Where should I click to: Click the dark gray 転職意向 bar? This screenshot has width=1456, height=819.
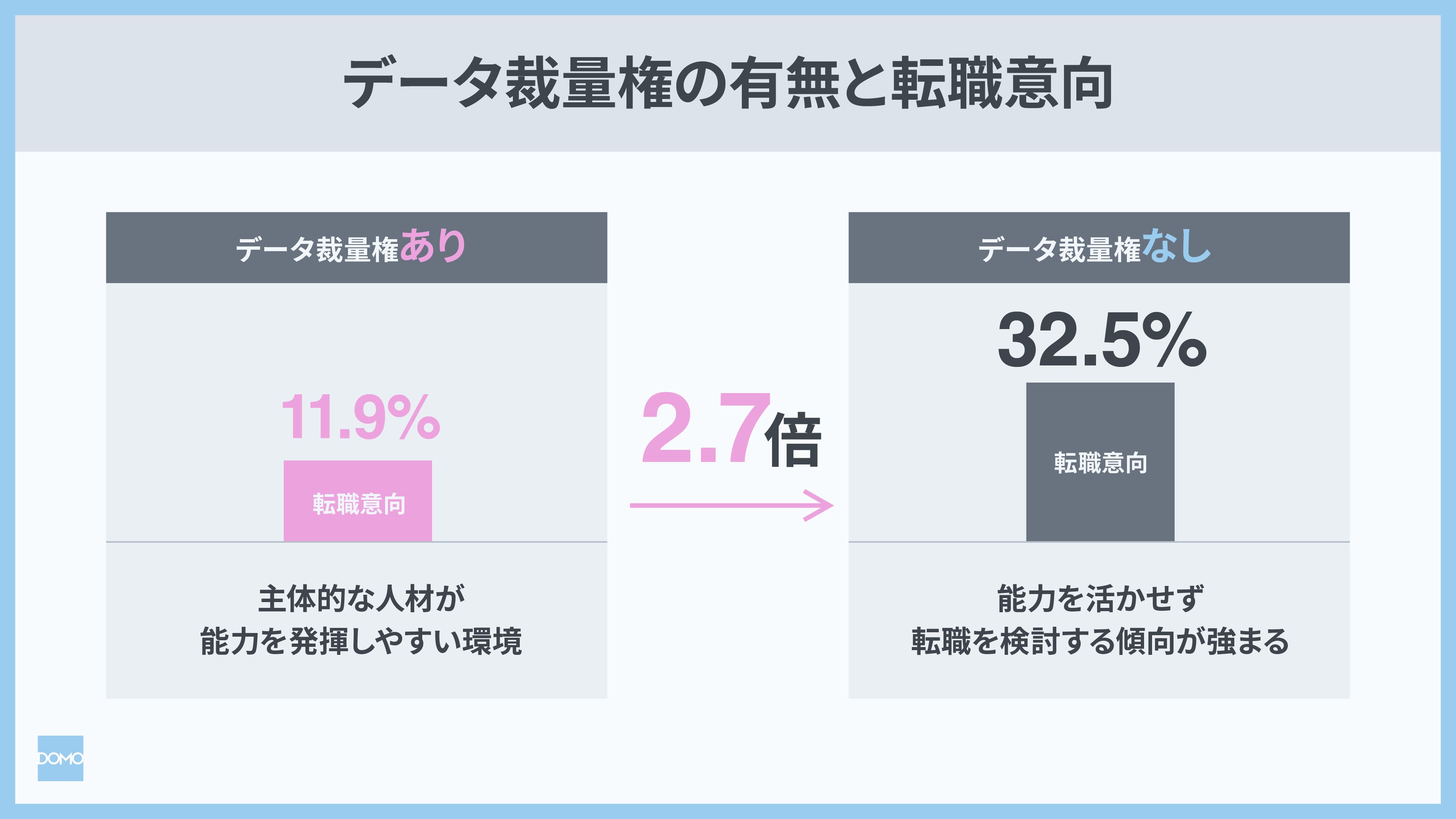pyautogui.click(x=1100, y=462)
